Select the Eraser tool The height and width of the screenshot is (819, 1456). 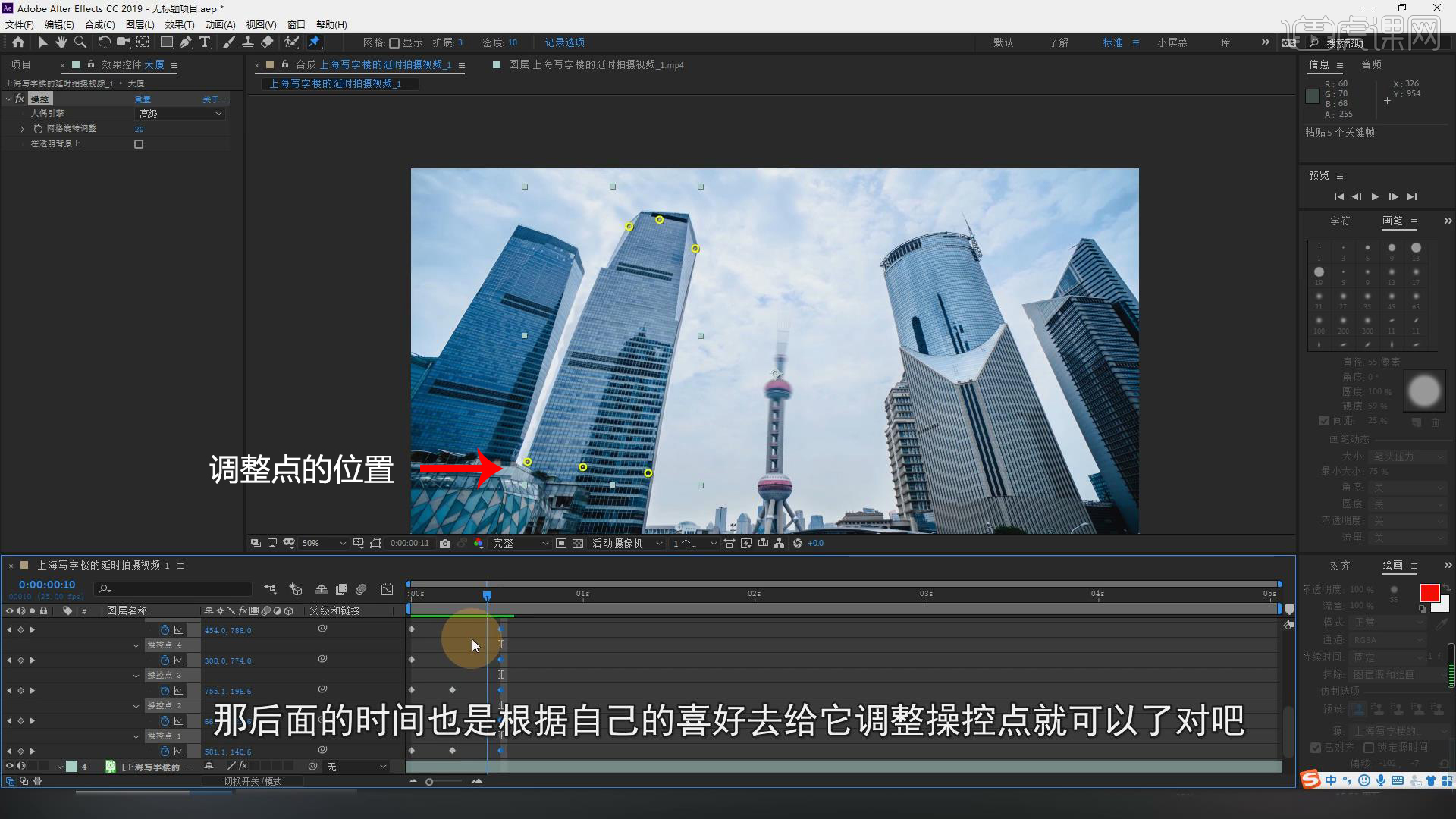coord(267,42)
